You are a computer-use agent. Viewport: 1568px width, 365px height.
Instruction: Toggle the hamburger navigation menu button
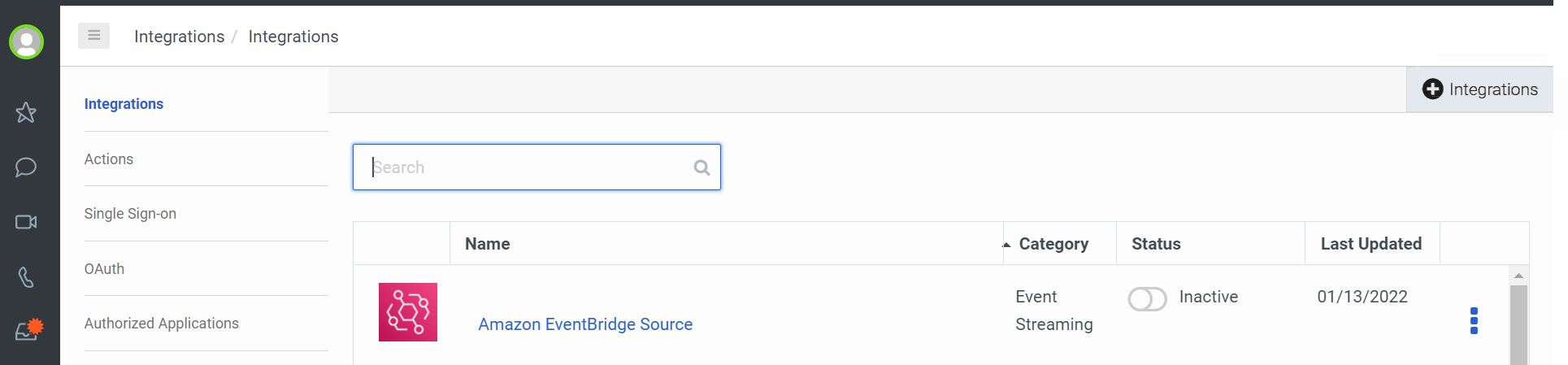pyautogui.click(x=93, y=36)
